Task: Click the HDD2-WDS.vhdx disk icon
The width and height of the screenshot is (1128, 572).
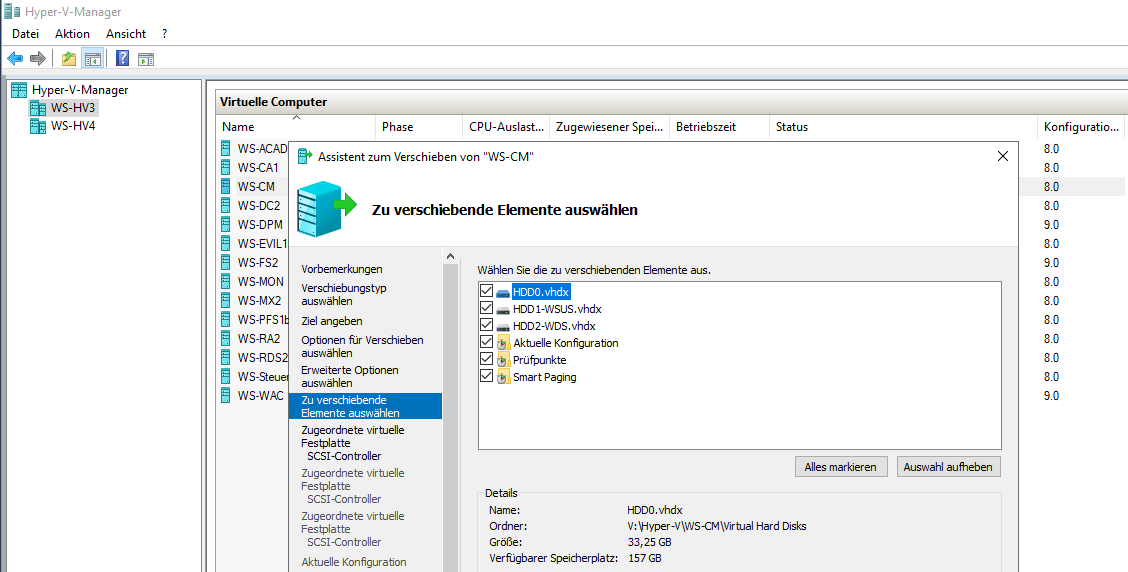Action: [503, 326]
